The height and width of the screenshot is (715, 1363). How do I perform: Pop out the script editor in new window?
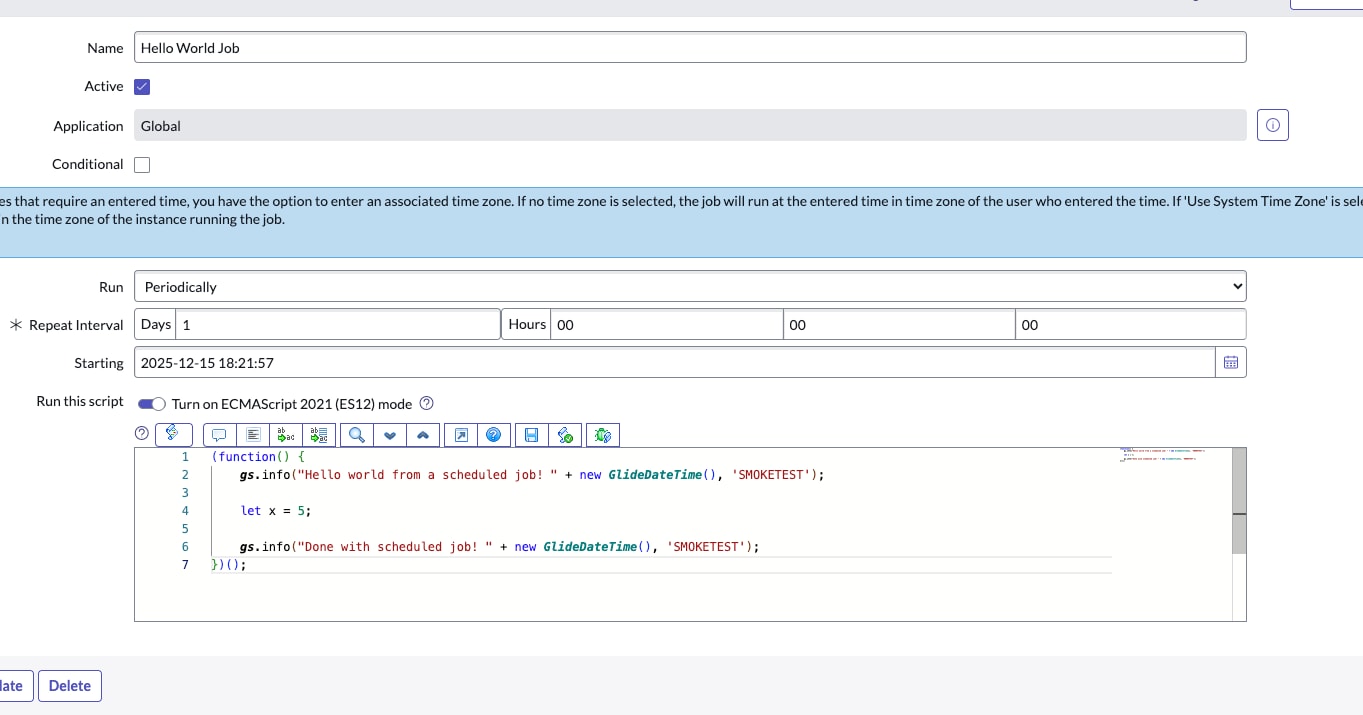pyautogui.click(x=461, y=434)
